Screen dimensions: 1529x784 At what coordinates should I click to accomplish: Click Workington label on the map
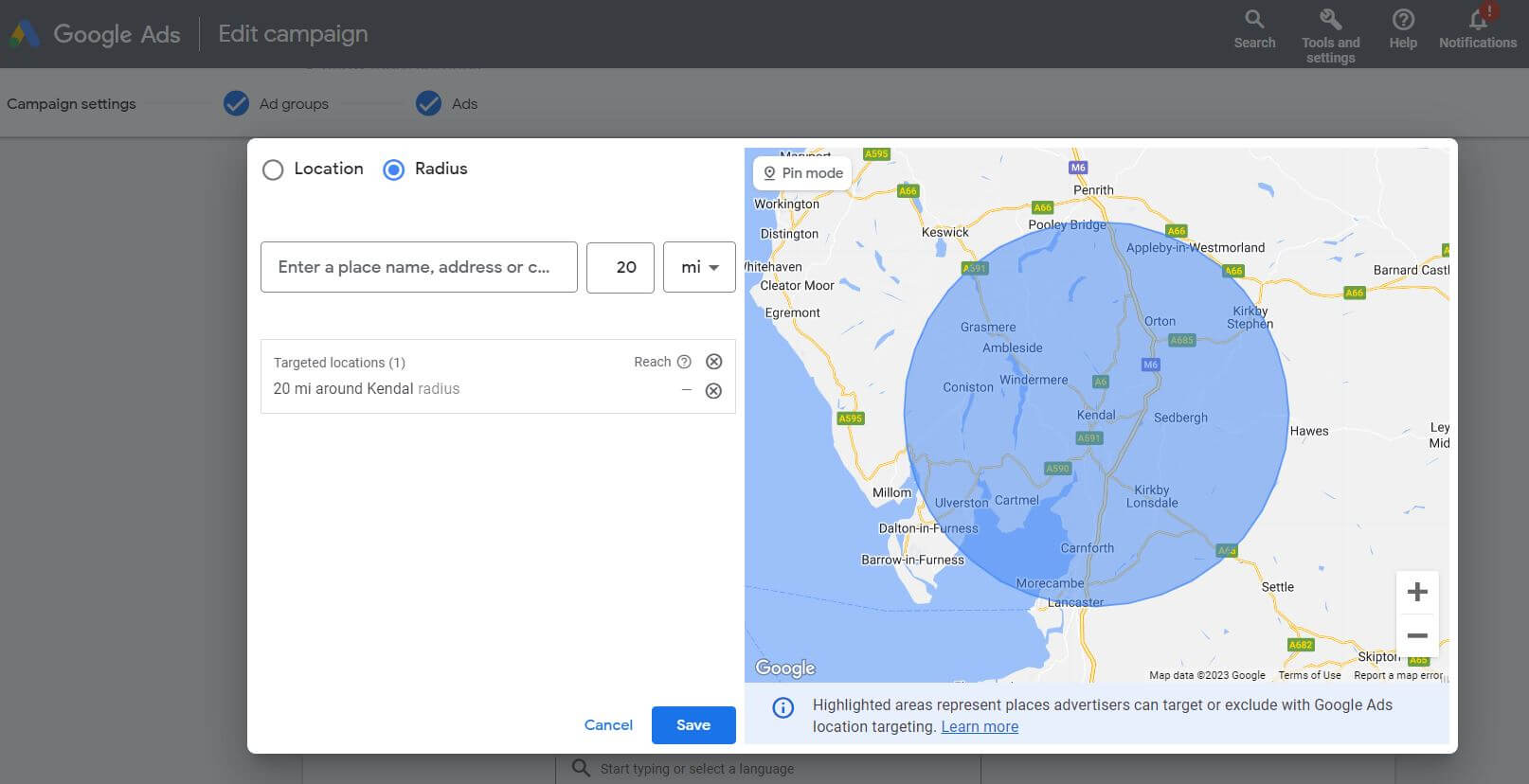pyautogui.click(x=786, y=204)
